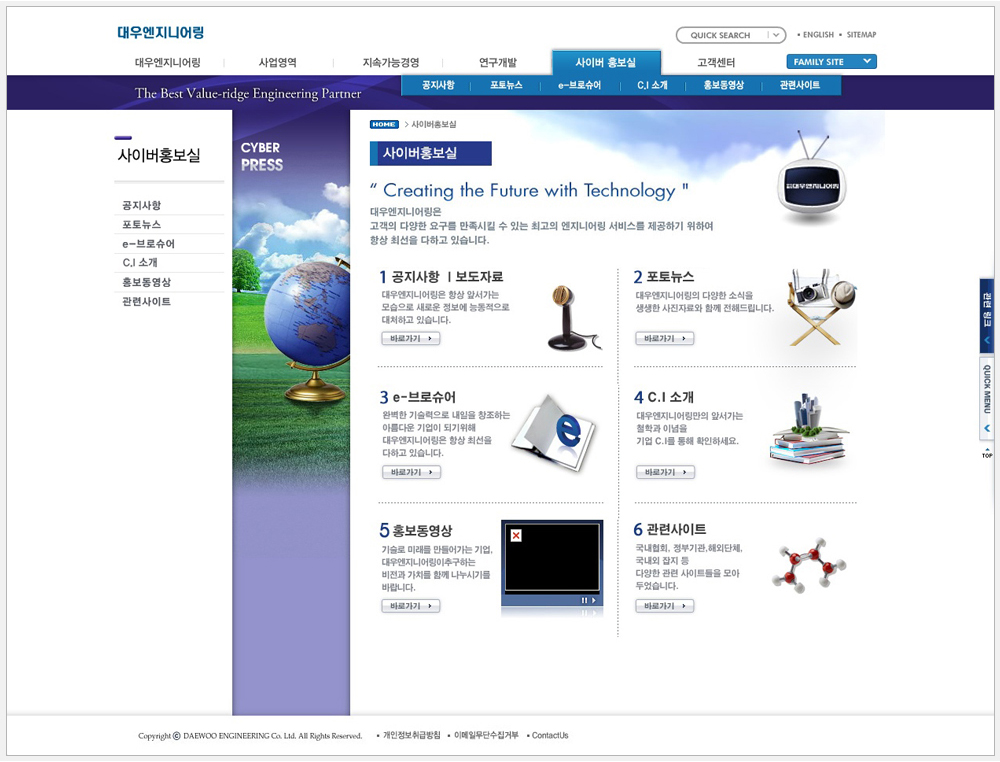Open the QUICK SEARCH dropdown
Image resolution: width=1000 pixels, height=762 pixels.
pyautogui.click(x=775, y=35)
